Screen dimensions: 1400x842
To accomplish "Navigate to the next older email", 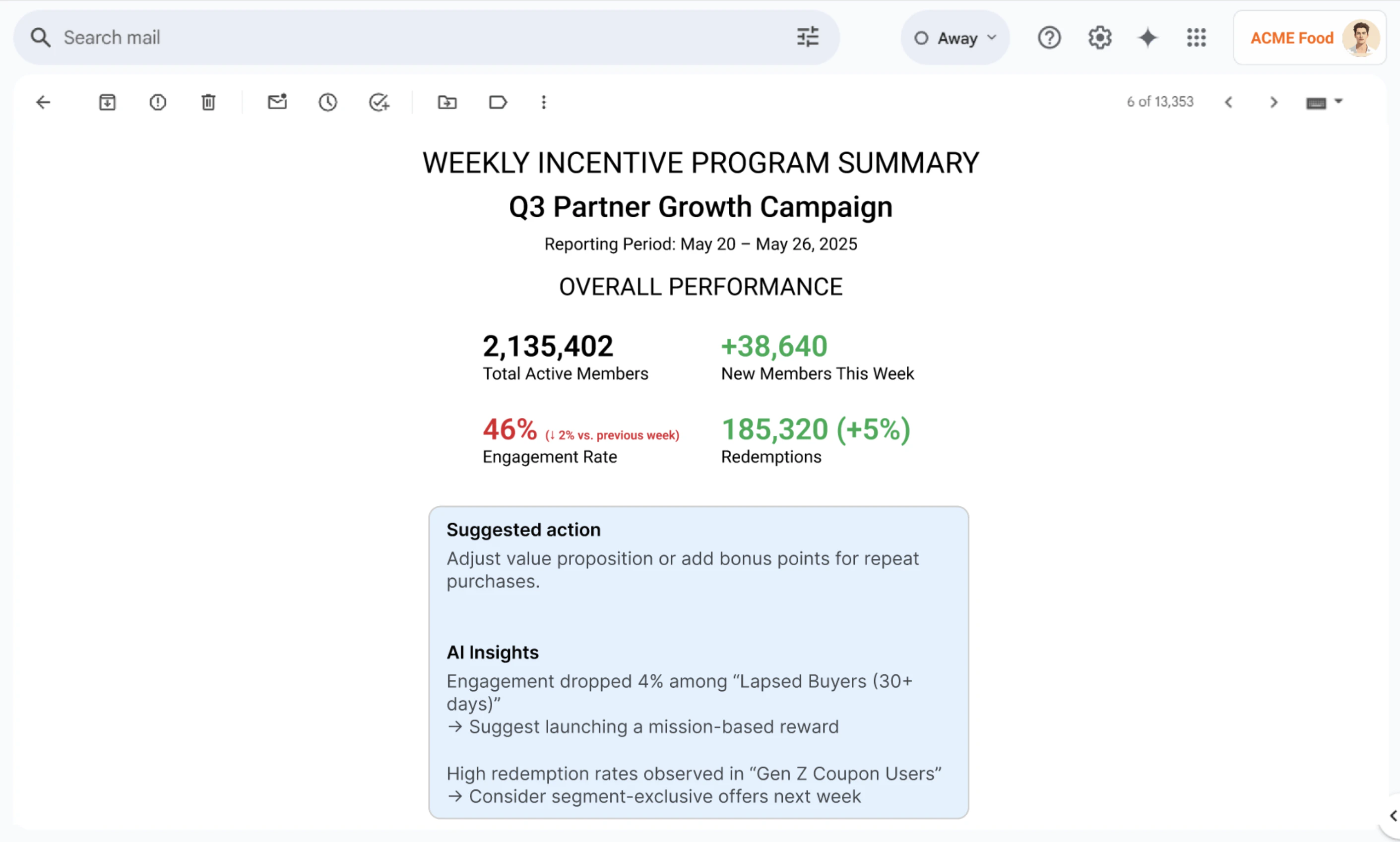I will (x=1273, y=102).
